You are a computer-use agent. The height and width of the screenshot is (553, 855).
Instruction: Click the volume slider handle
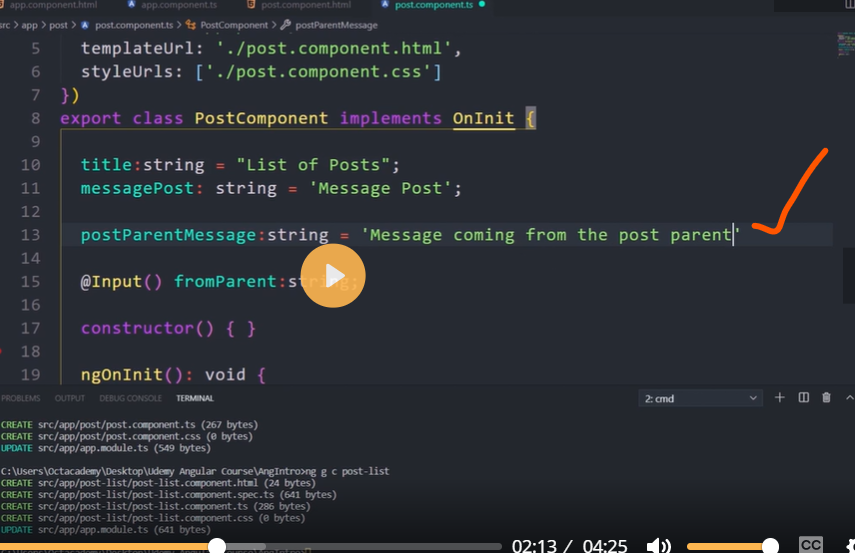(770, 546)
